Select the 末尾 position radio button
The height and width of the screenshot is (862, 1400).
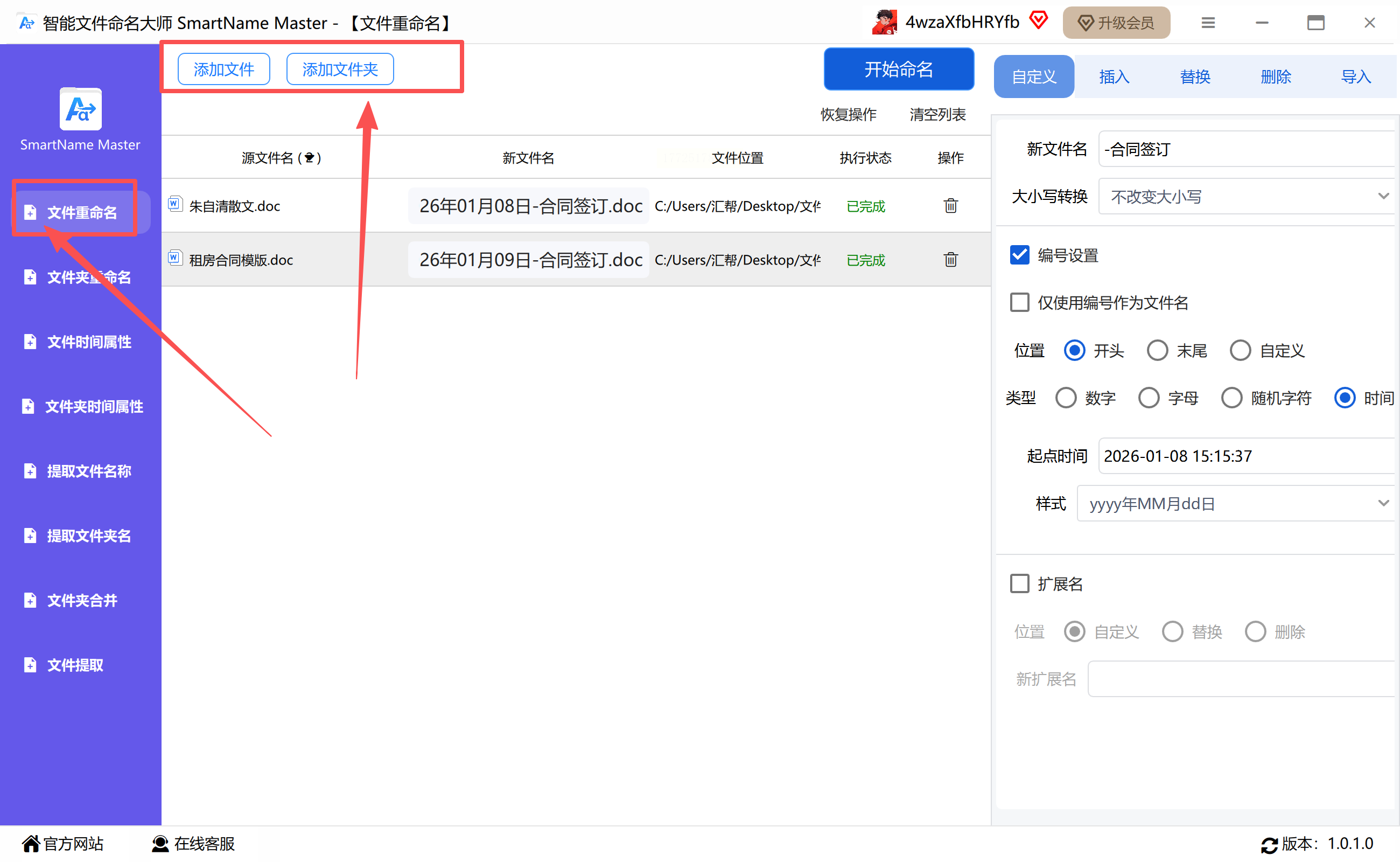point(1157,350)
